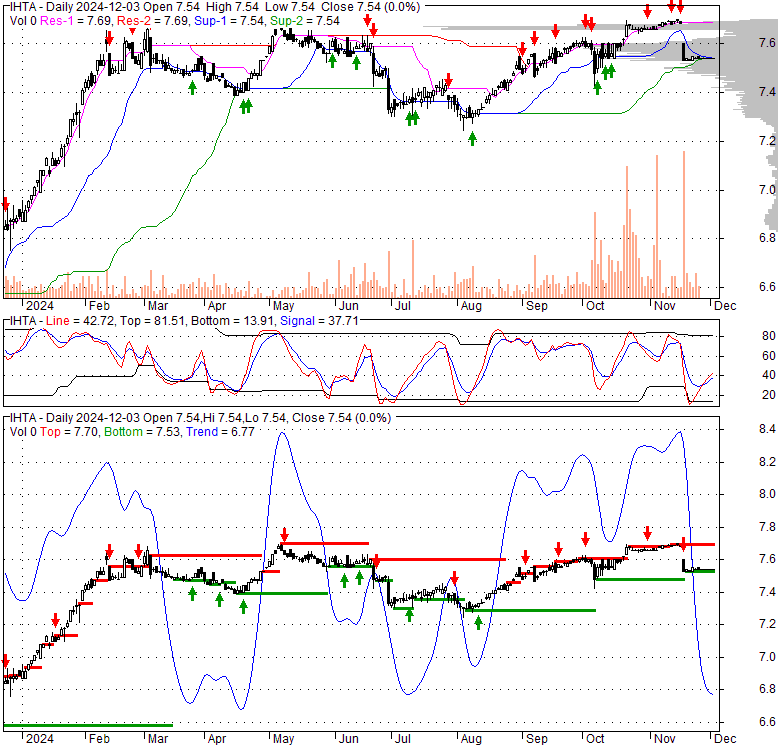The height and width of the screenshot is (745, 780).
Task: Click the red sell arrow above the May peak, trend chart
Action: point(284,535)
